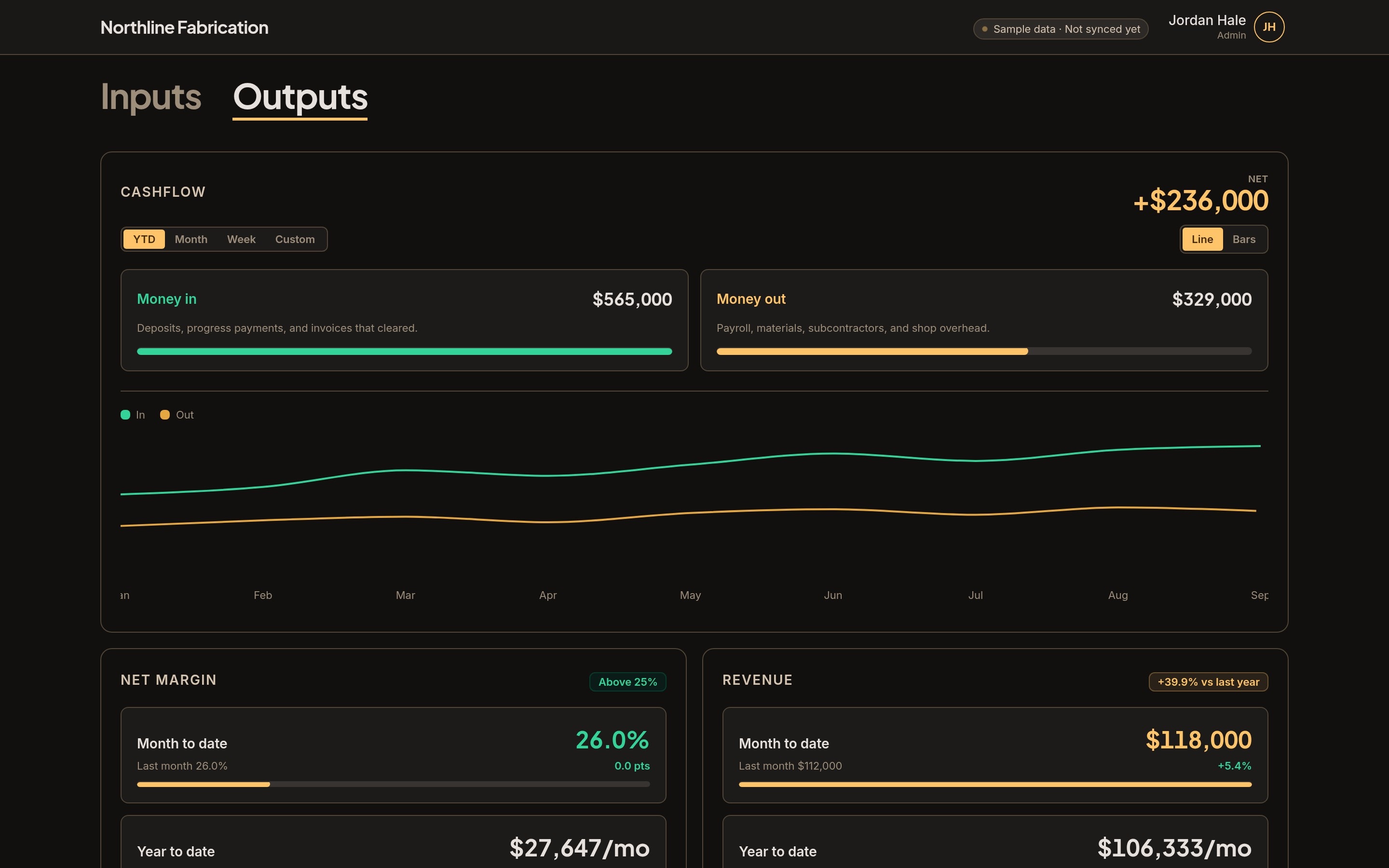Open the JH user avatar

coord(1268,27)
